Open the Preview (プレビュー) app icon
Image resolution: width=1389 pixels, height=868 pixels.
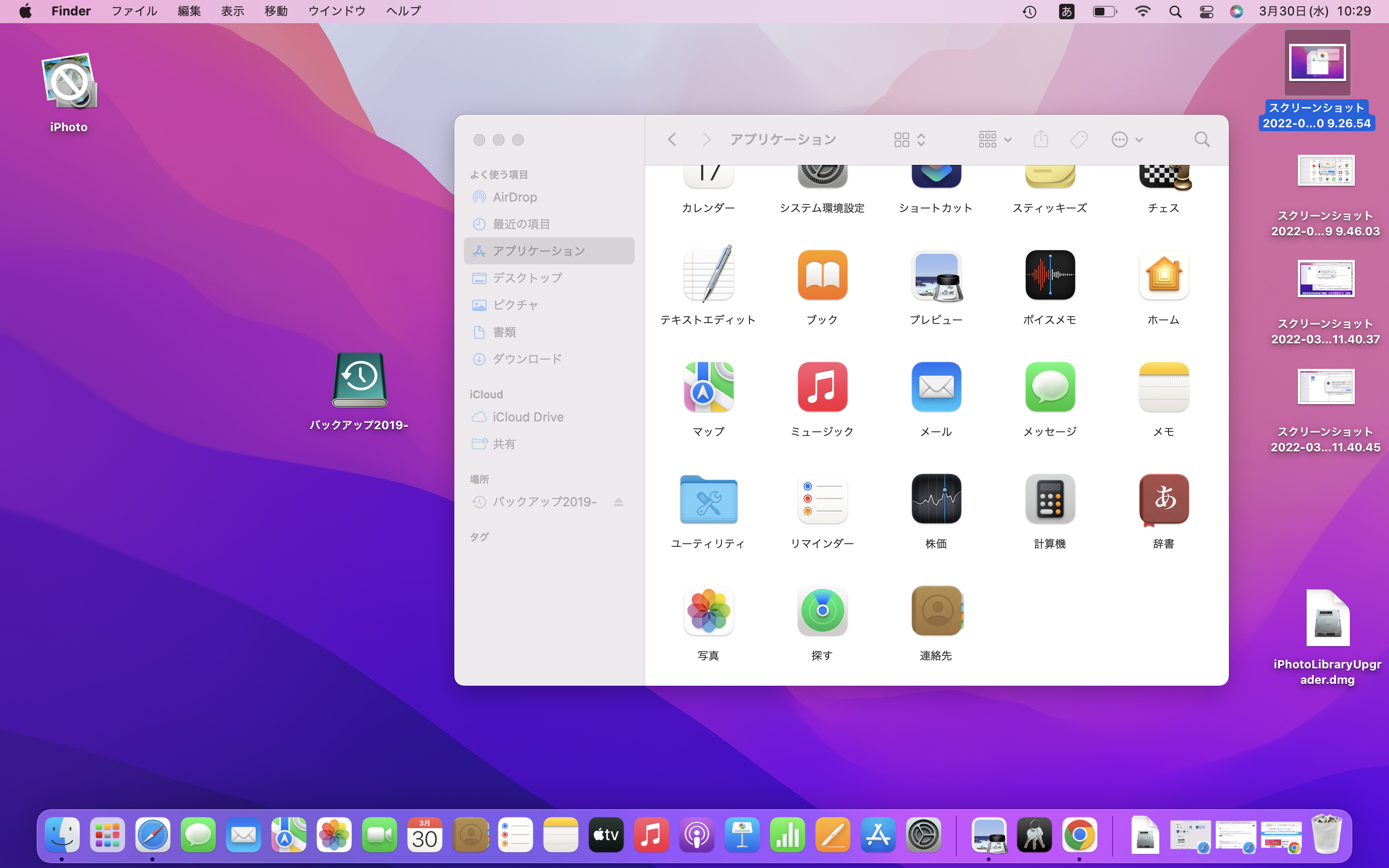point(936,275)
